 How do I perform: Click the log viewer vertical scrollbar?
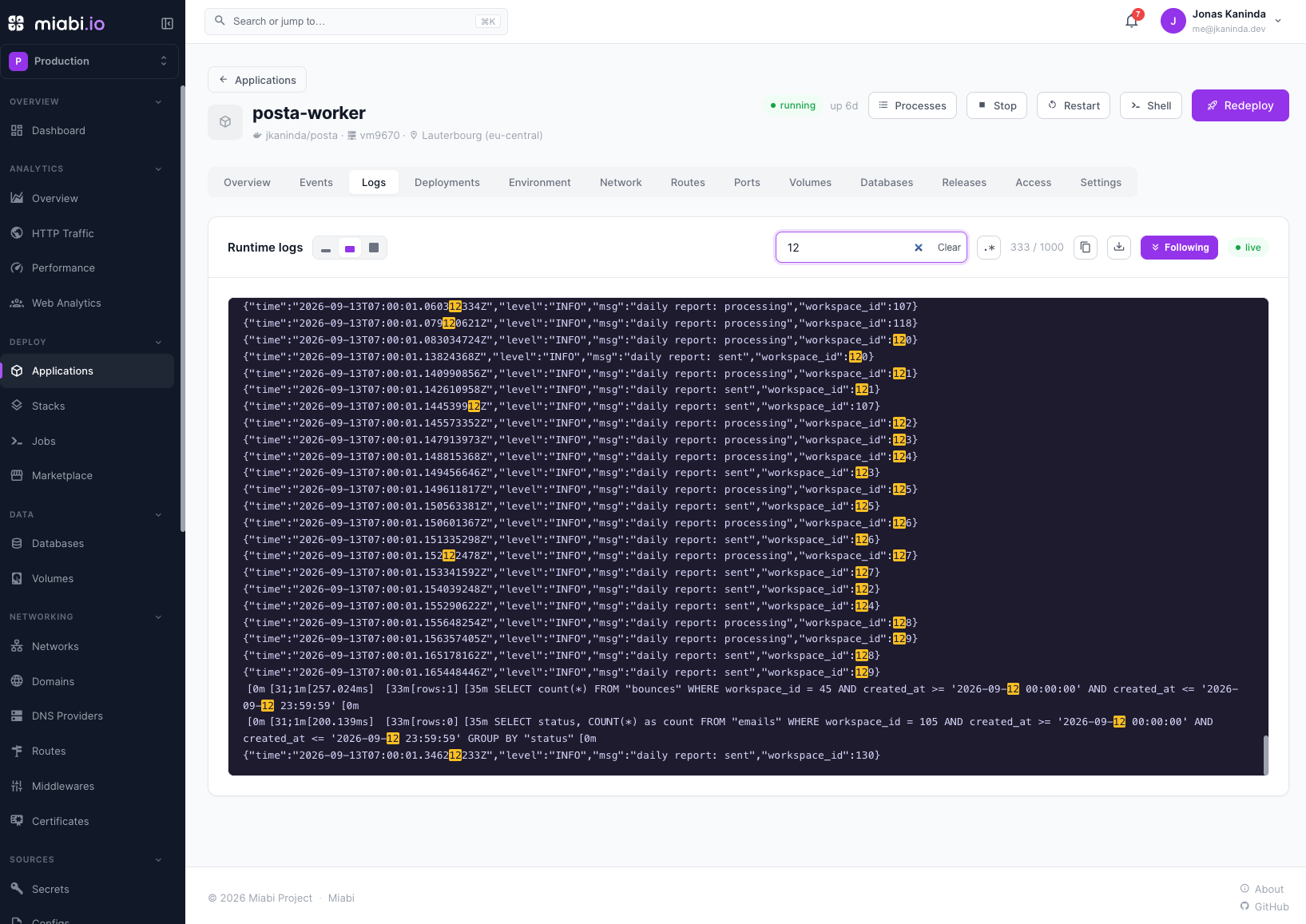[x=1265, y=755]
